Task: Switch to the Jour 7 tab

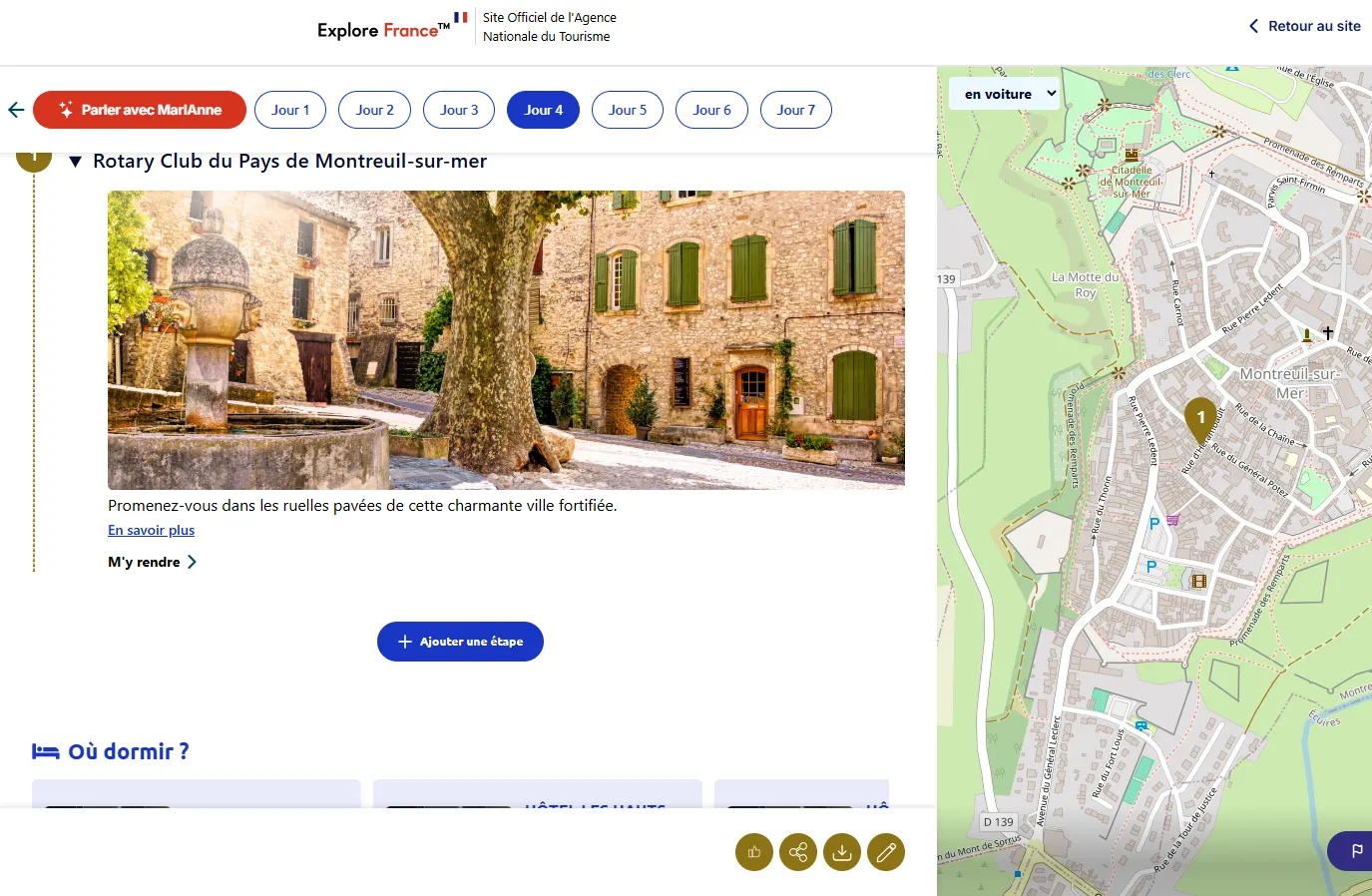Action: 796,110
